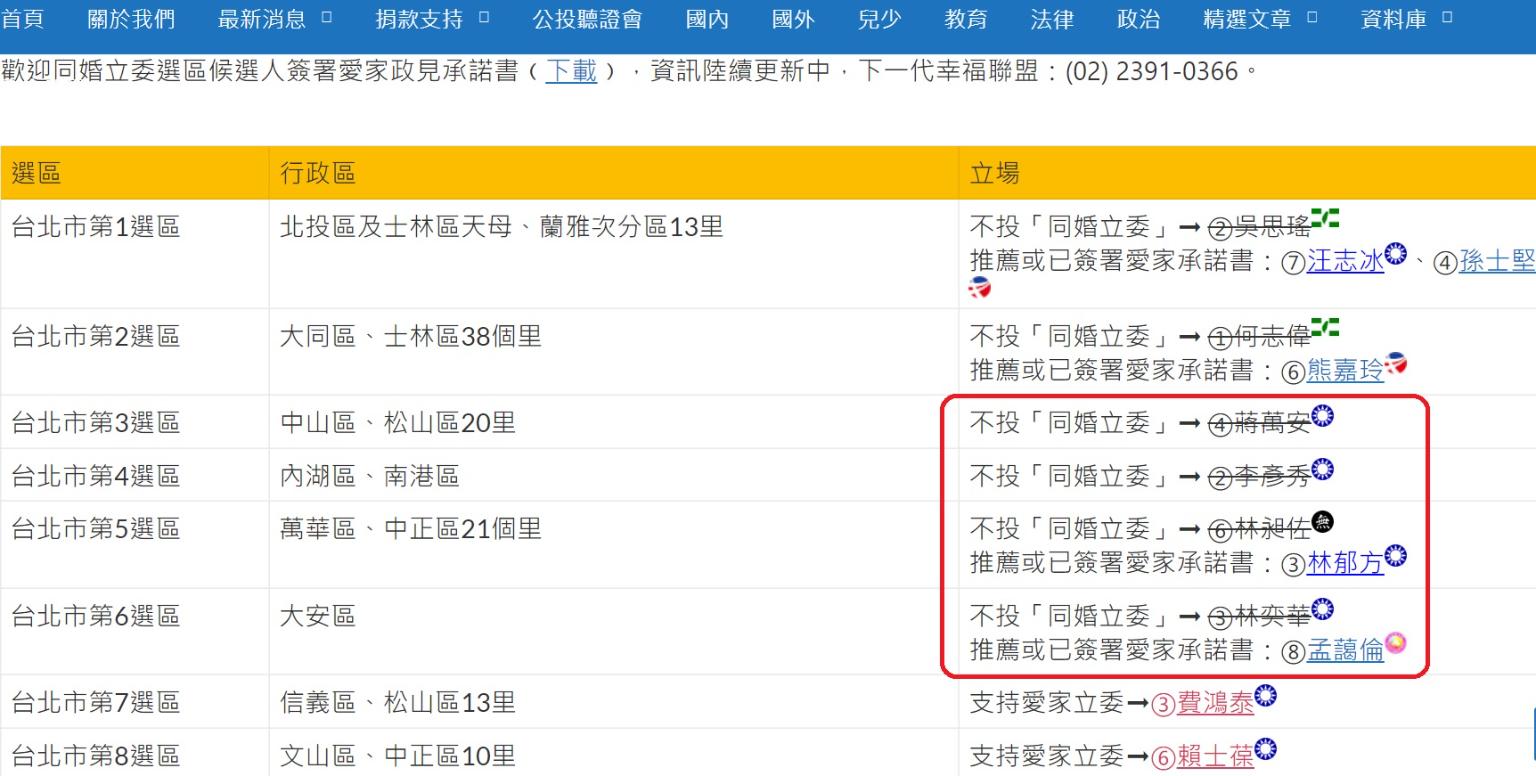Open the 捐款支持 dropdown menu
1536x776 pixels.
tap(432, 20)
